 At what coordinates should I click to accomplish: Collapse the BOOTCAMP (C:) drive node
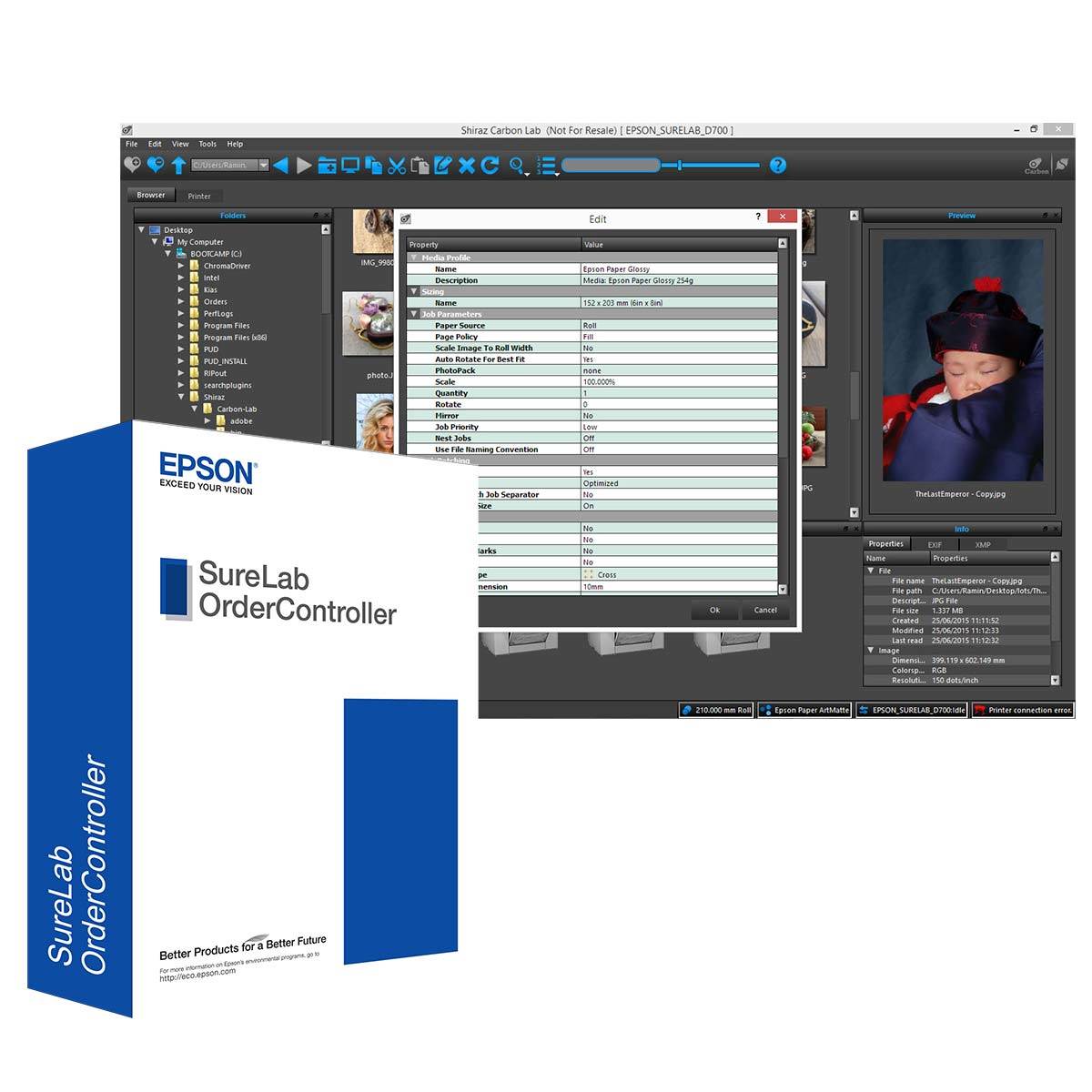coord(168,254)
